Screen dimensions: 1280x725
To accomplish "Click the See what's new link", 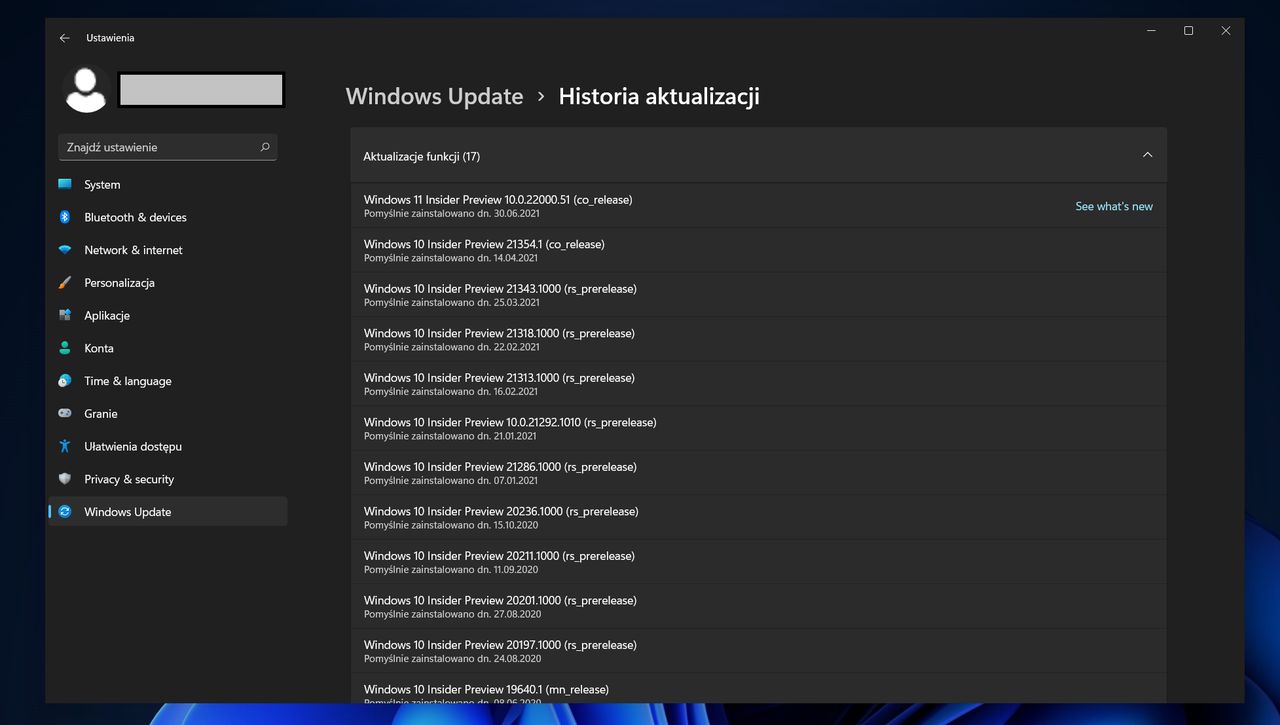I will (1114, 206).
